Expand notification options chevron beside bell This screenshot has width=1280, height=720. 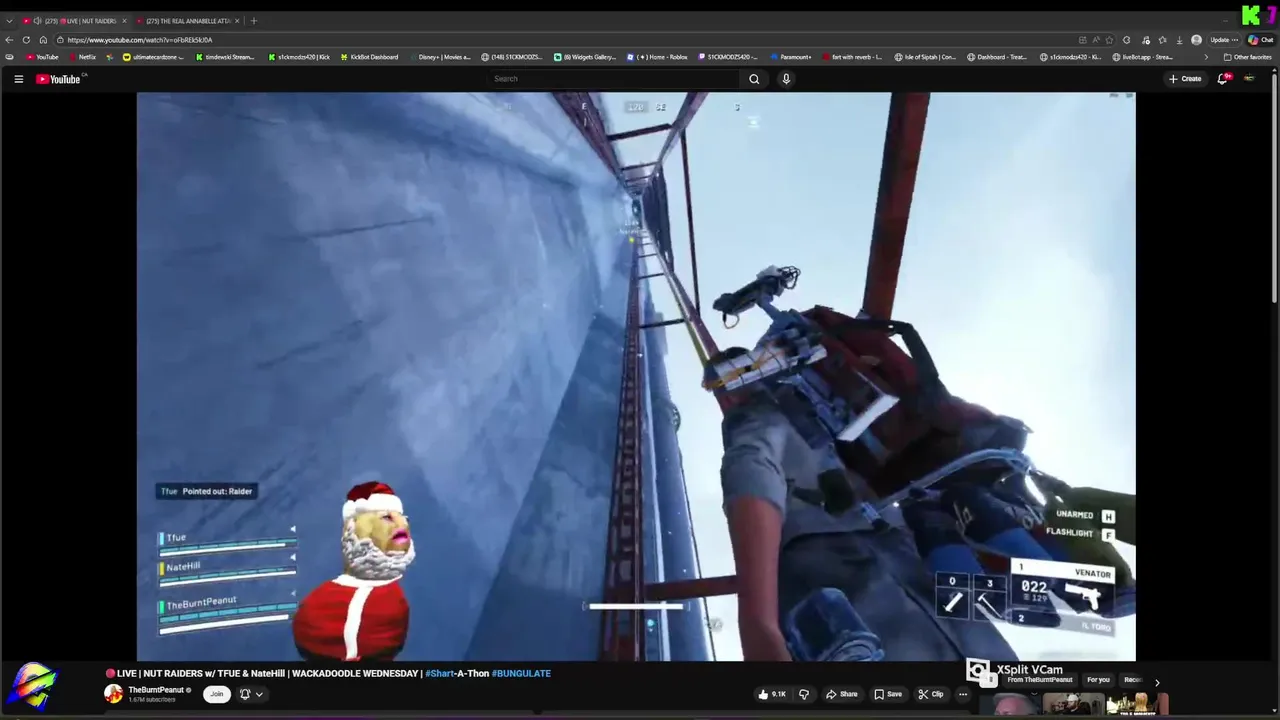[x=259, y=694]
